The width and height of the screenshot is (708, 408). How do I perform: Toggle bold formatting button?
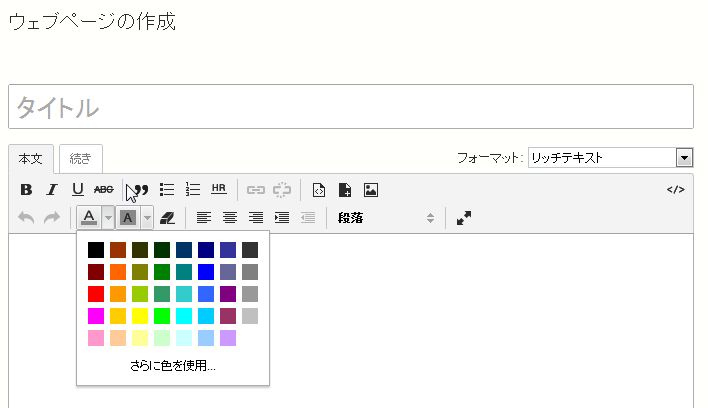click(26, 190)
